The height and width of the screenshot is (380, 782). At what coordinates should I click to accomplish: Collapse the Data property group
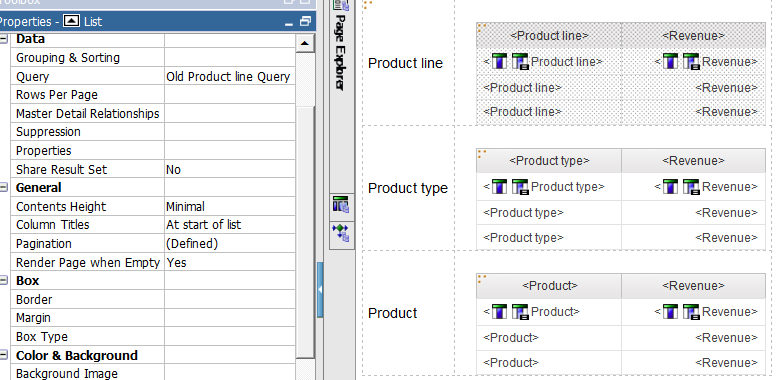coord(4,39)
